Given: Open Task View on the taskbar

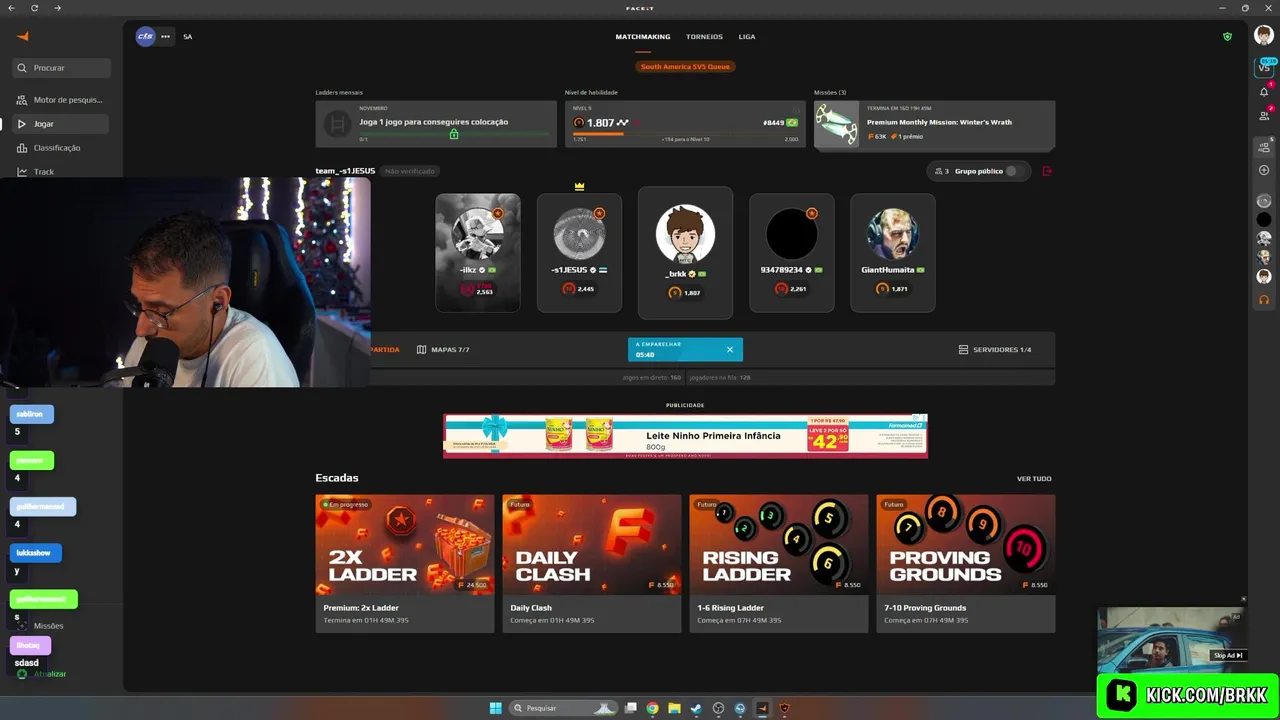Looking at the screenshot, I should pos(630,708).
